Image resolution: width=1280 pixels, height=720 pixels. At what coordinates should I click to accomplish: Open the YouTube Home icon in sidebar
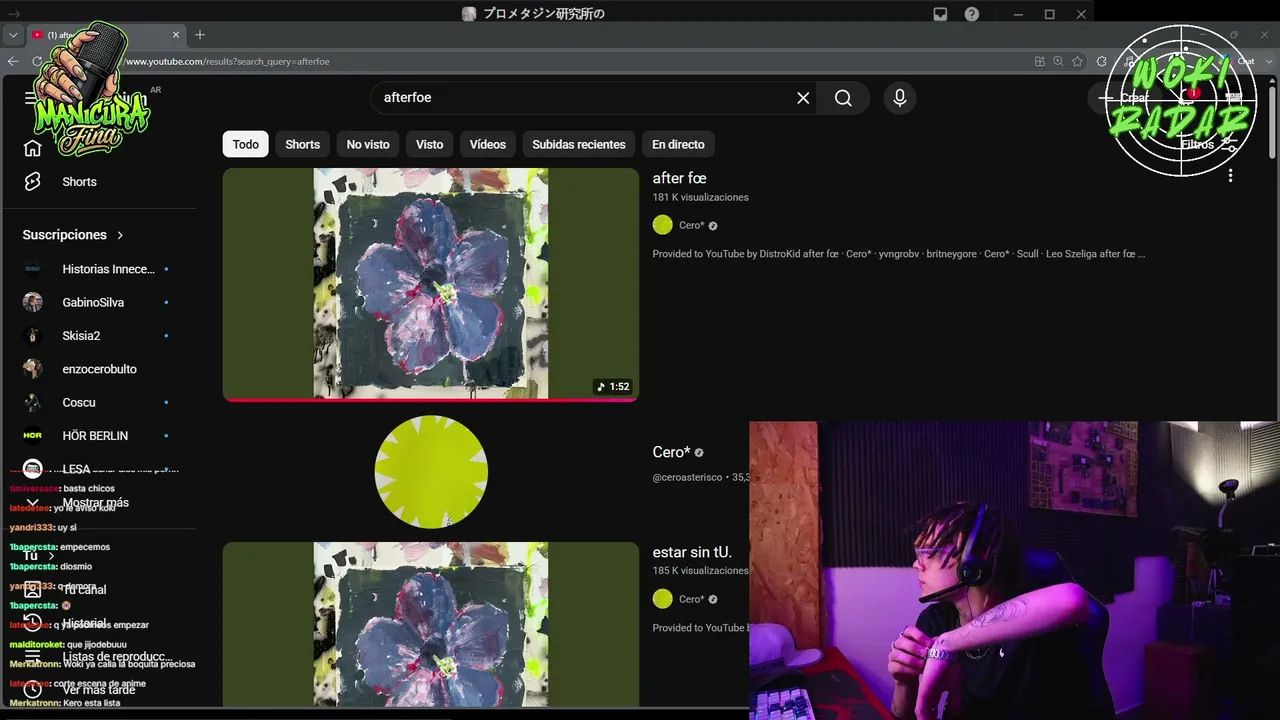pyautogui.click(x=33, y=148)
